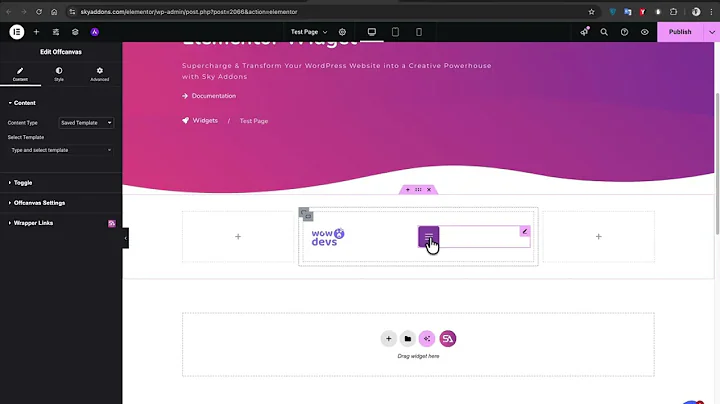Screen dimensions: 720x404
Task: Open the Chrome three-dot menu
Action: [x=711, y=11]
